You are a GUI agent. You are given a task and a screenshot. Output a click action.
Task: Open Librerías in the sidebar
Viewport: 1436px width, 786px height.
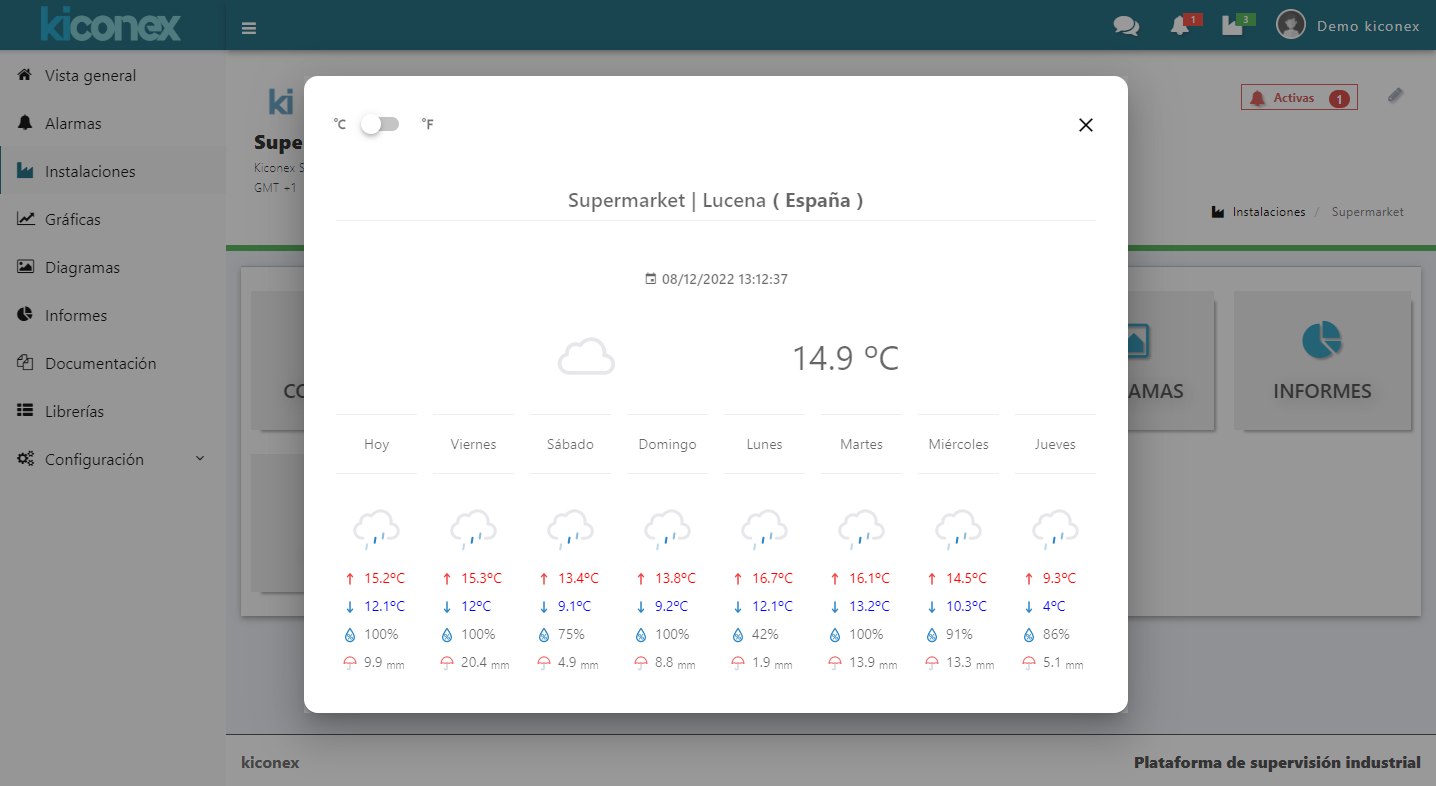[74, 412]
